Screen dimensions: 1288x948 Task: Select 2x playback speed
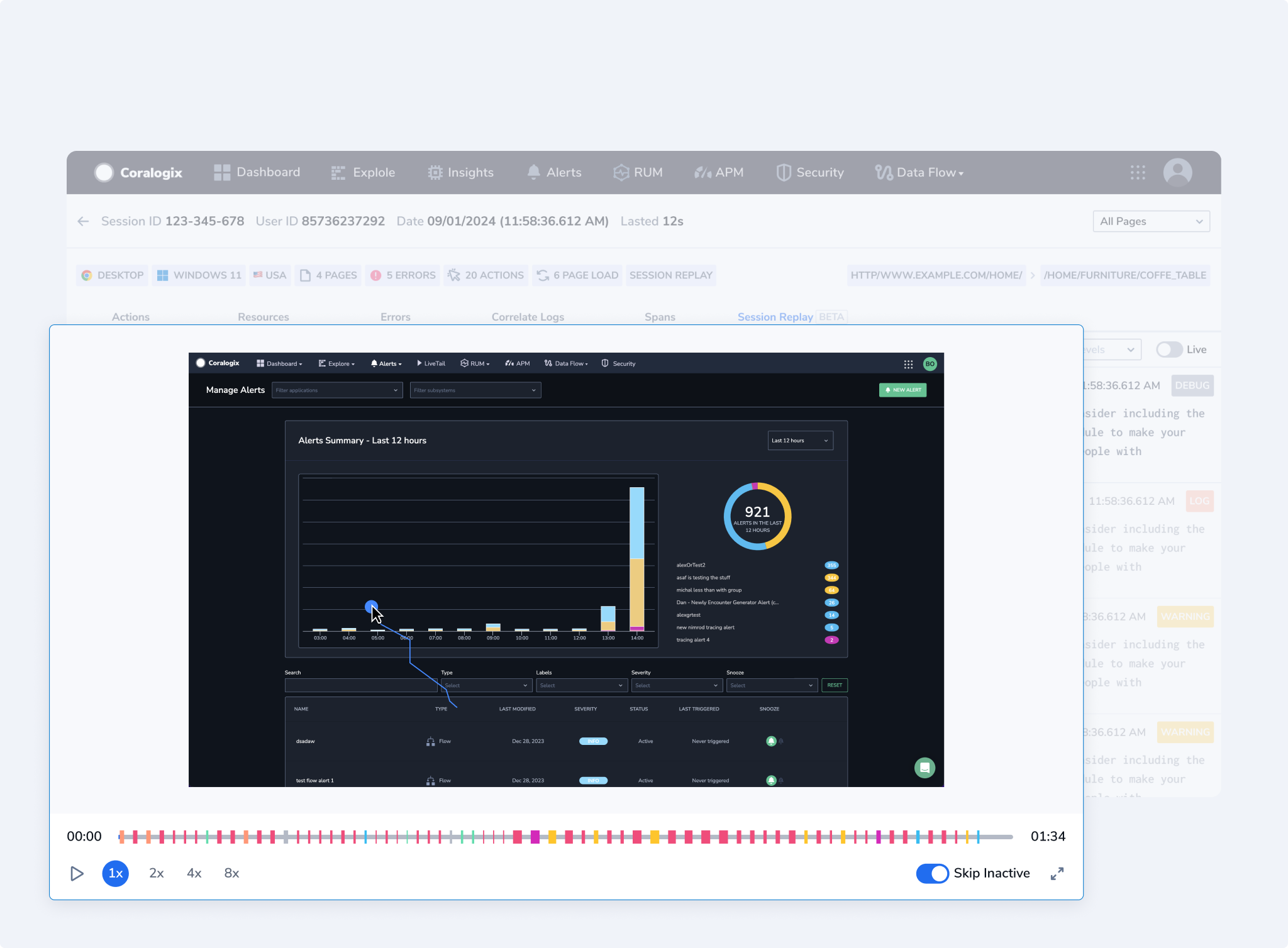tap(156, 873)
